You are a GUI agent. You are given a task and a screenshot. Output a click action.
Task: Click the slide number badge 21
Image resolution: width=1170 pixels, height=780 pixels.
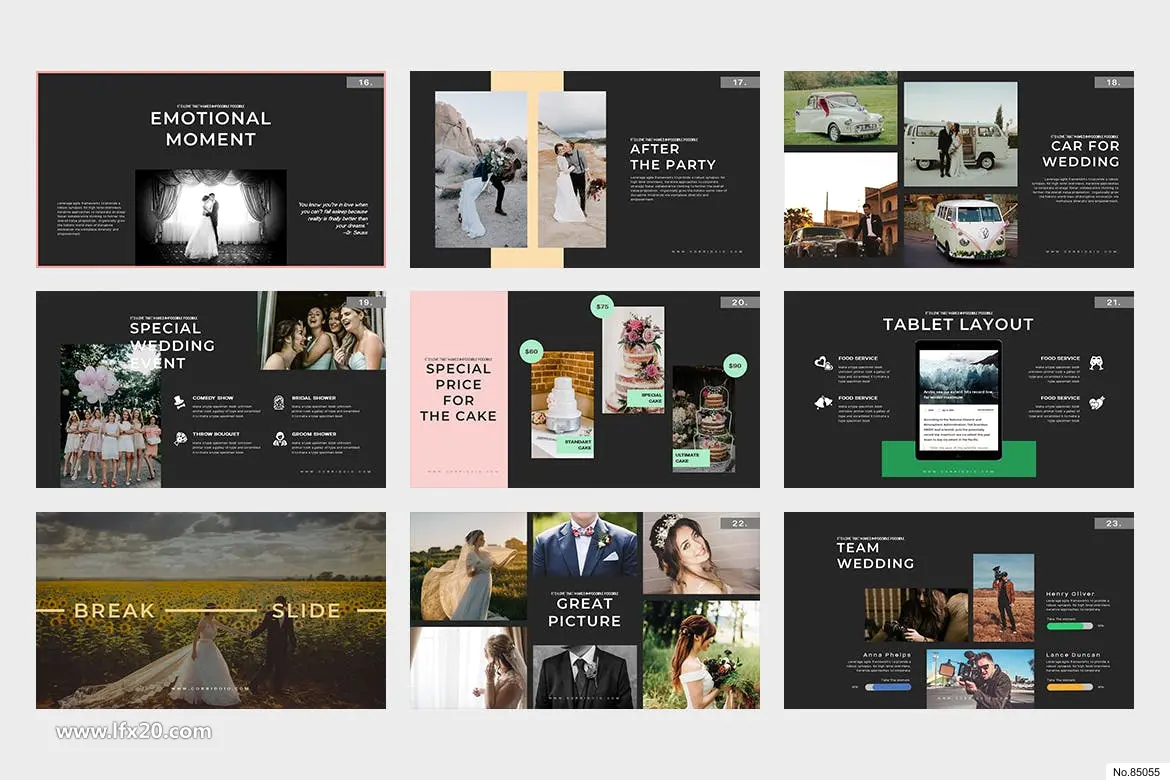pos(1113,302)
